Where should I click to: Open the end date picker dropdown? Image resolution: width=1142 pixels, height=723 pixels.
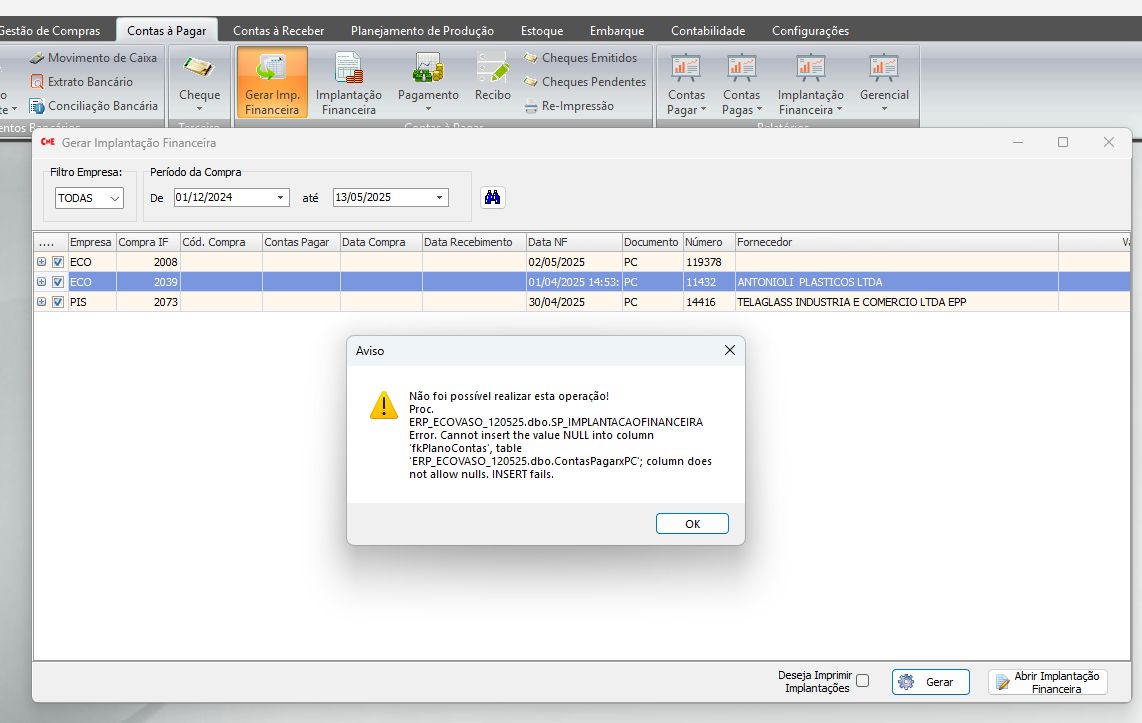[x=439, y=198]
